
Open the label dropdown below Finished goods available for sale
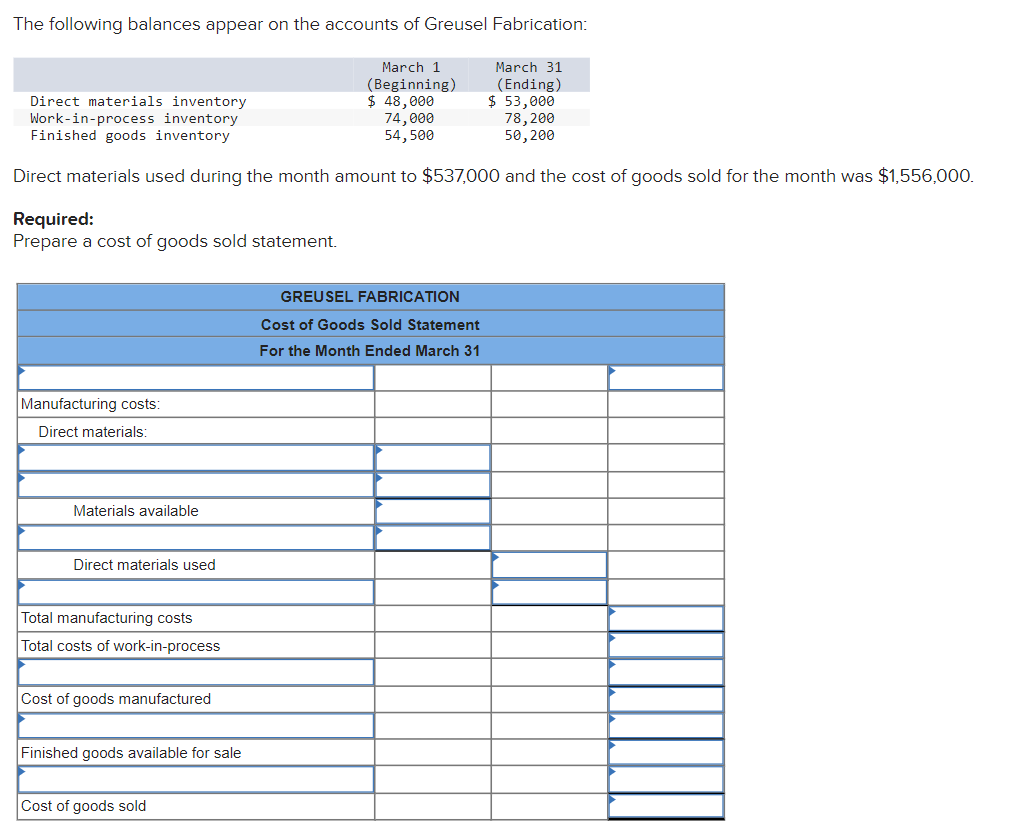[196, 779]
